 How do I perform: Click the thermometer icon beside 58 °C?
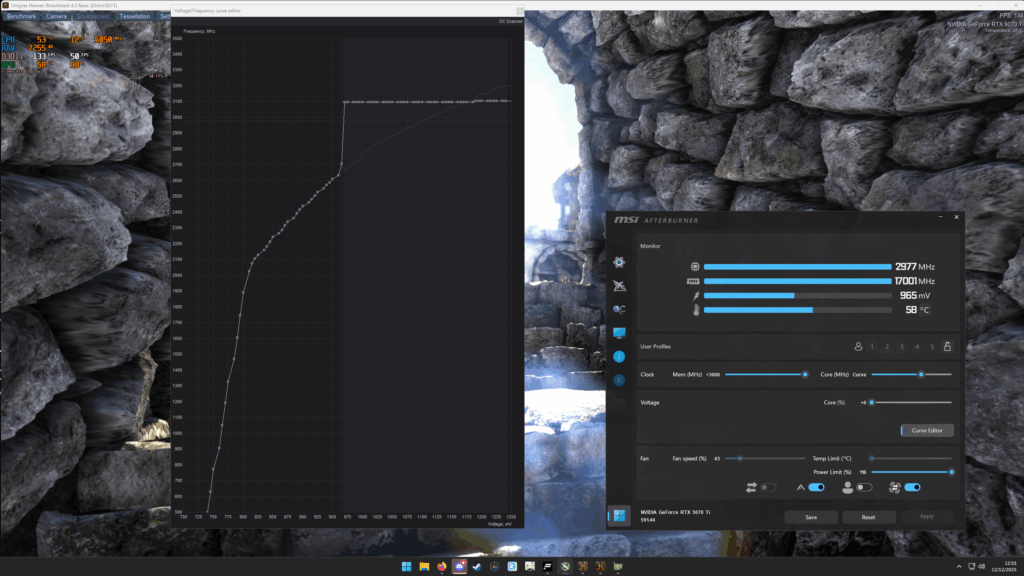[x=696, y=310]
